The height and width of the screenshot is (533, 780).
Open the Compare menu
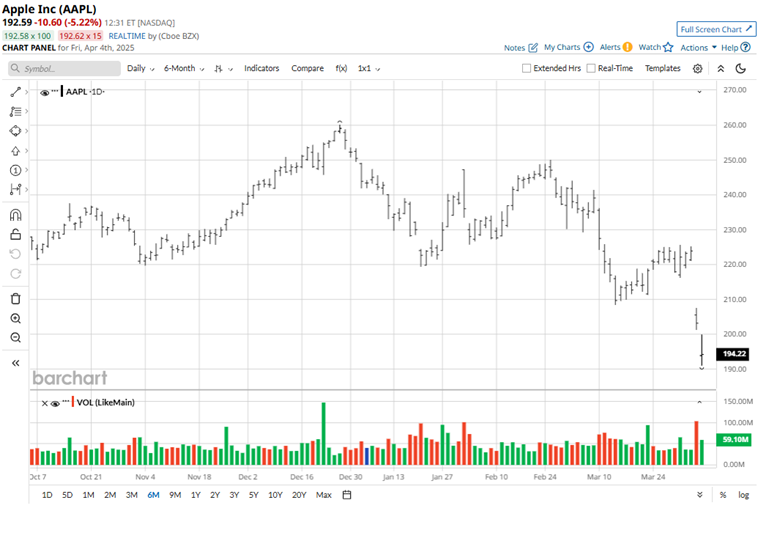[307, 68]
